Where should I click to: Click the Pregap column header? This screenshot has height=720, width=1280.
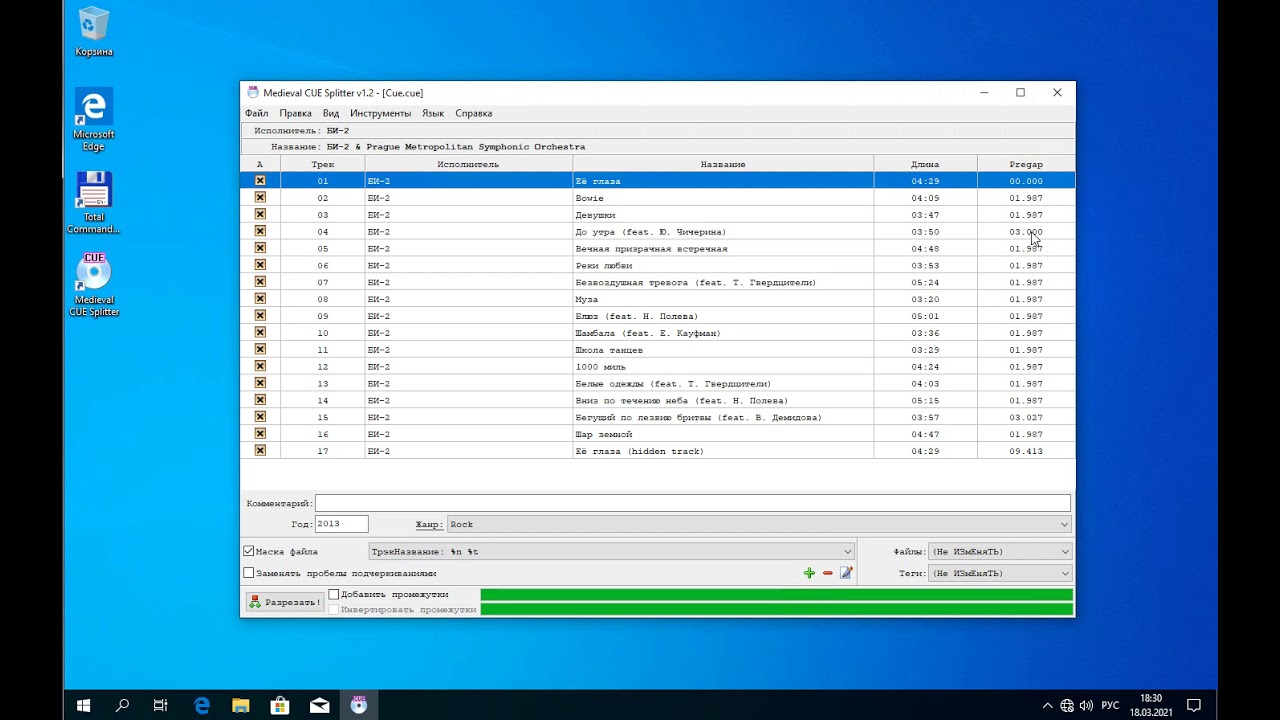point(1026,164)
